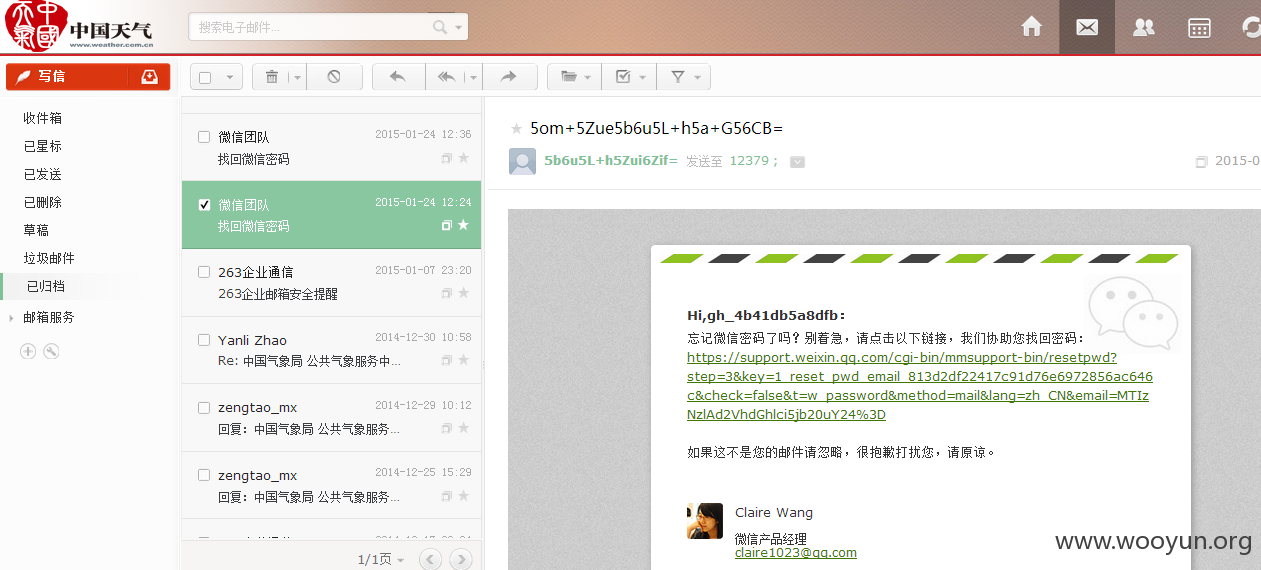Go to the Home icon in top bar

[x=1031, y=27]
